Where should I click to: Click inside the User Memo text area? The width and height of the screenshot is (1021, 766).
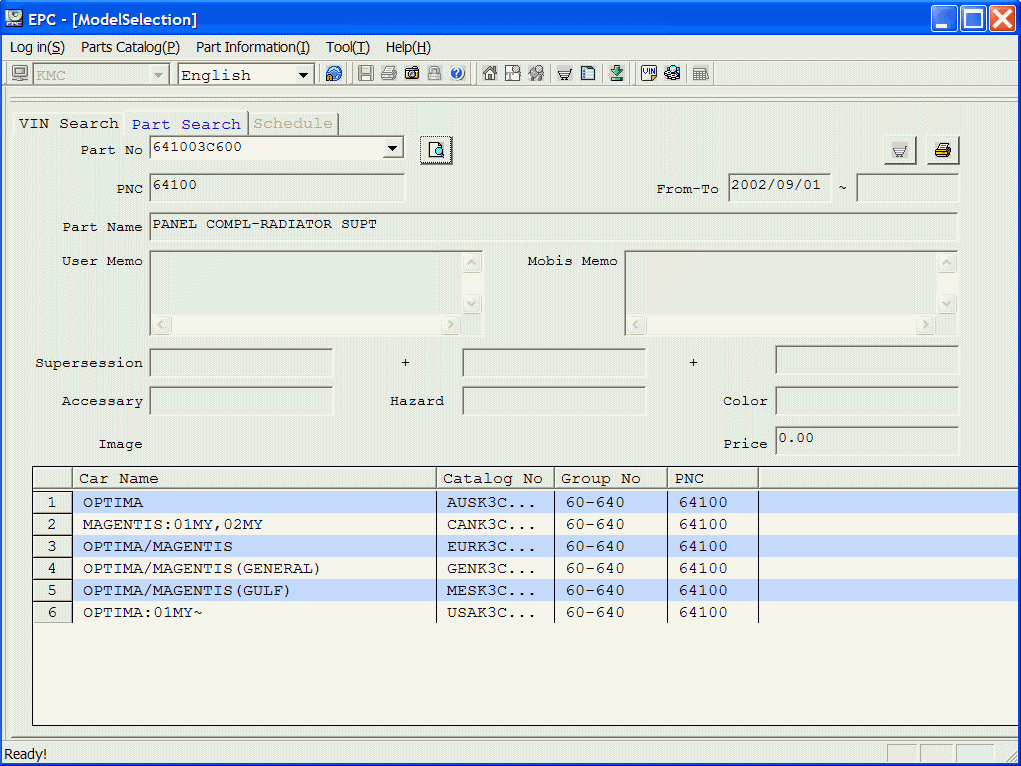pos(306,284)
